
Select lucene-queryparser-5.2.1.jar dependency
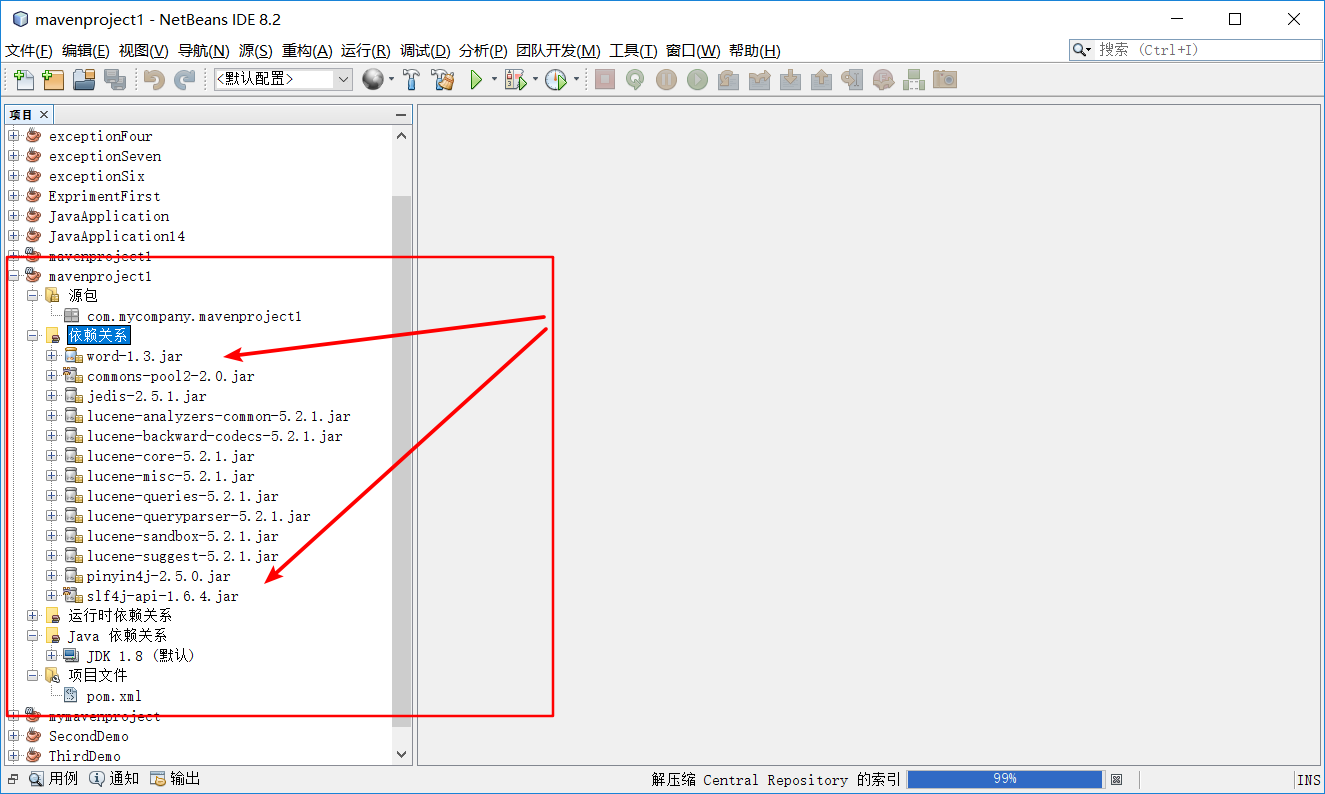click(x=198, y=516)
